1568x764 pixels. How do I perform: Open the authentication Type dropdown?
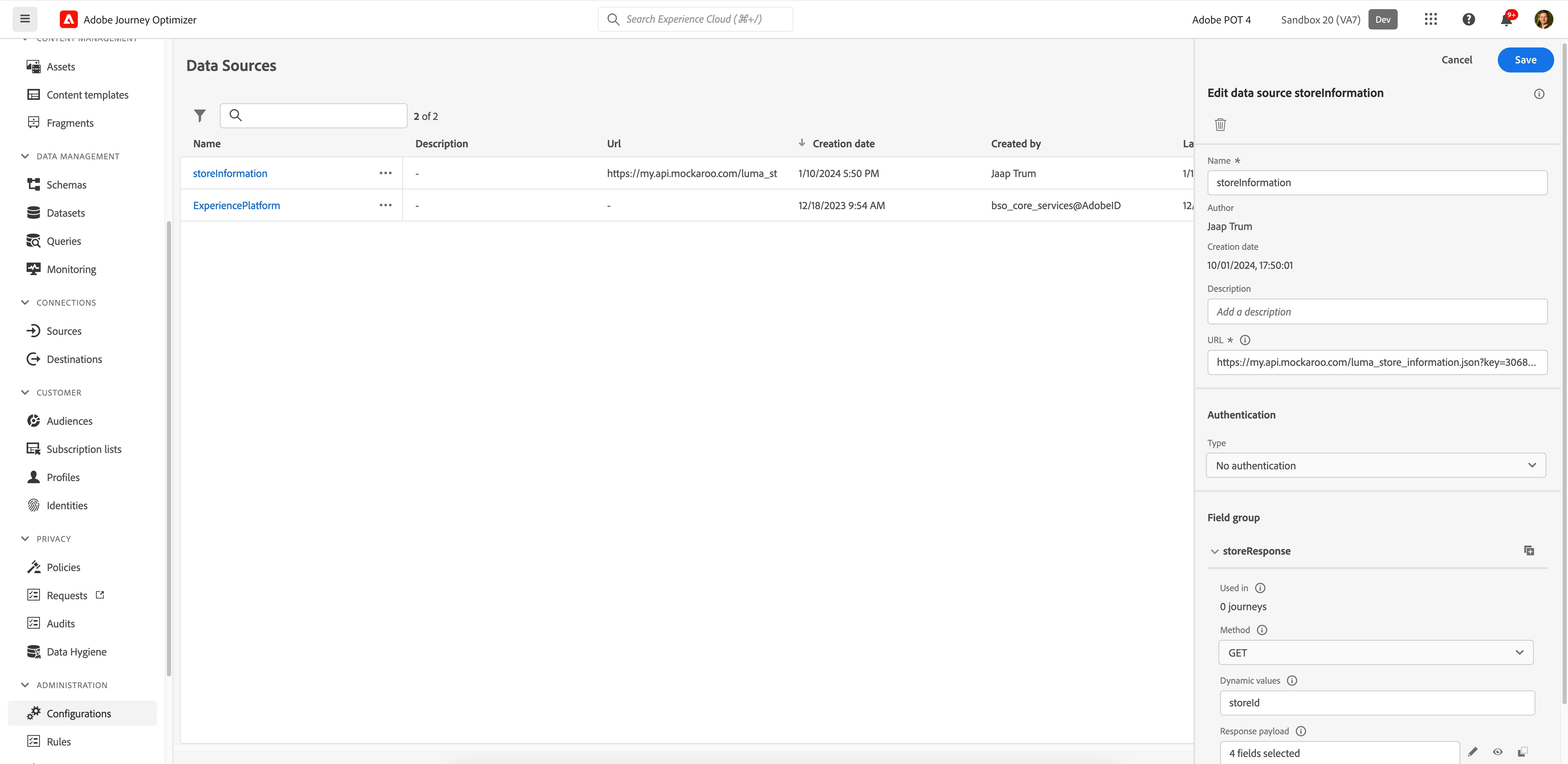pyautogui.click(x=1376, y=465)
